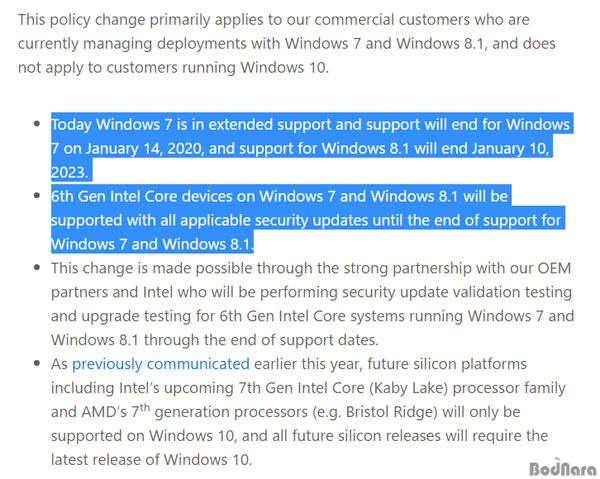Click the second bullet point marker
The width and height of the screenshot is (600, 479).
click(x=37, y=196)
